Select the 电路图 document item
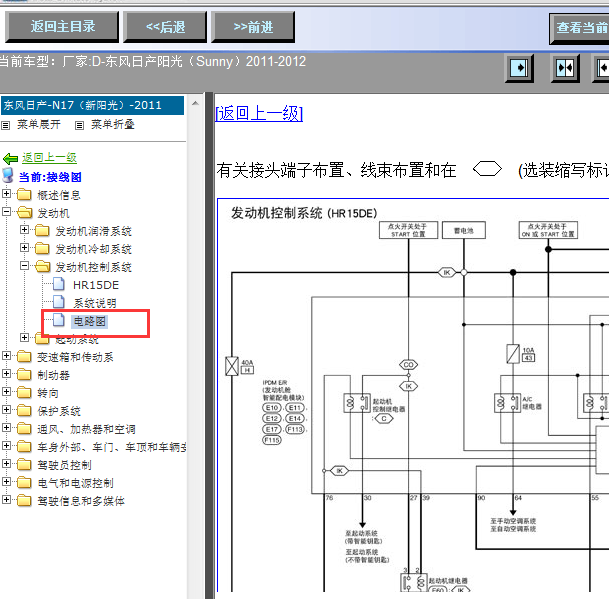609x599 pixels. point(89,321)
